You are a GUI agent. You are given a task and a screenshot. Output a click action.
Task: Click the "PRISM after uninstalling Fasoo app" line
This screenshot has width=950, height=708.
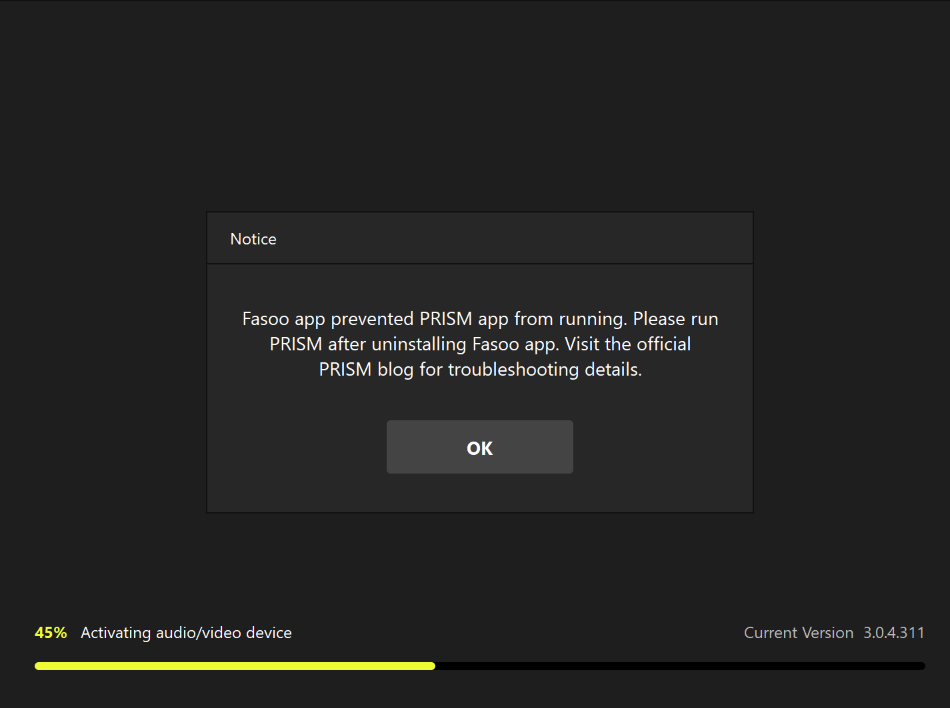(x=420, y=344)
